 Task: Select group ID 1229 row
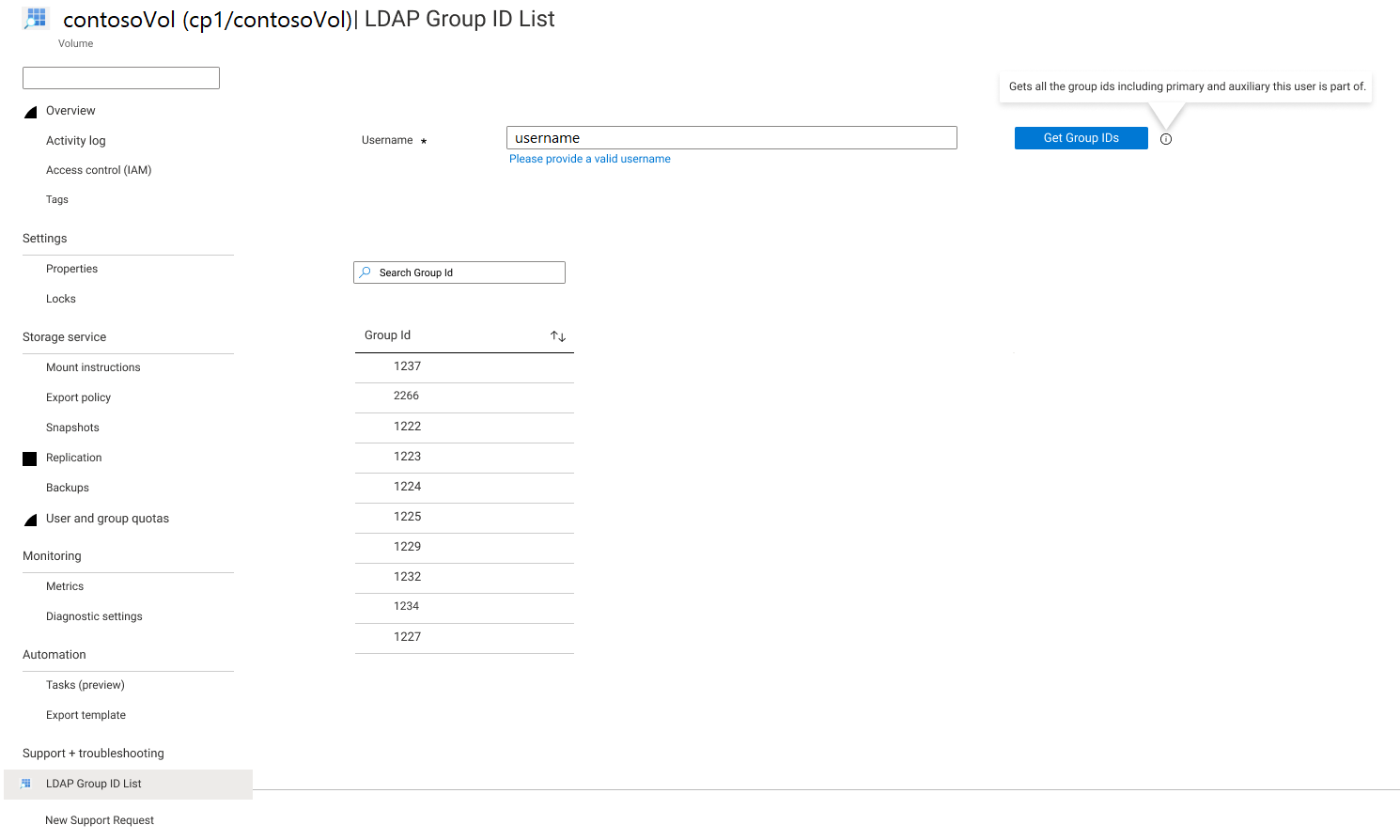coord(464,548)
